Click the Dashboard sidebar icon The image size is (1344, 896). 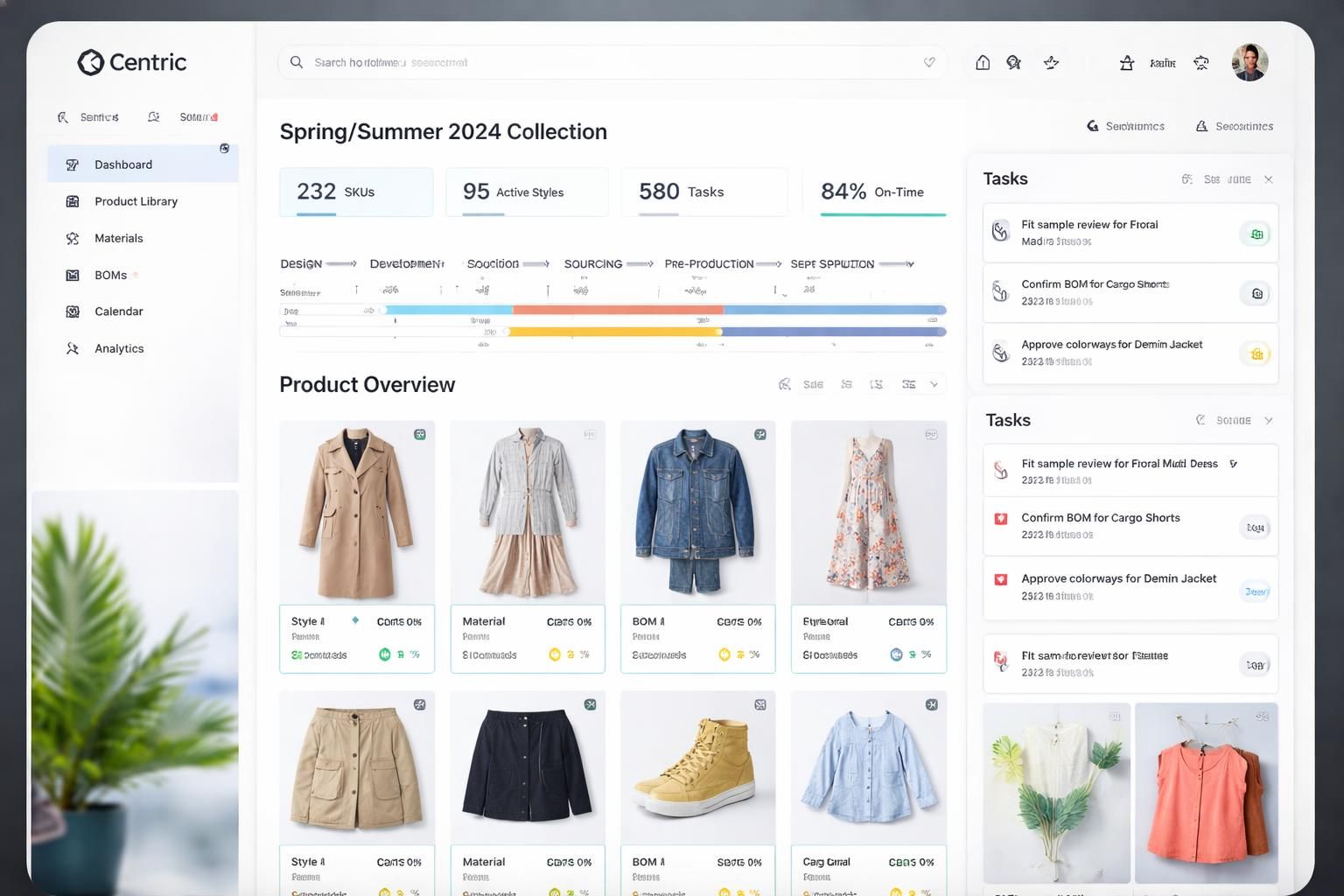point(73,164)
